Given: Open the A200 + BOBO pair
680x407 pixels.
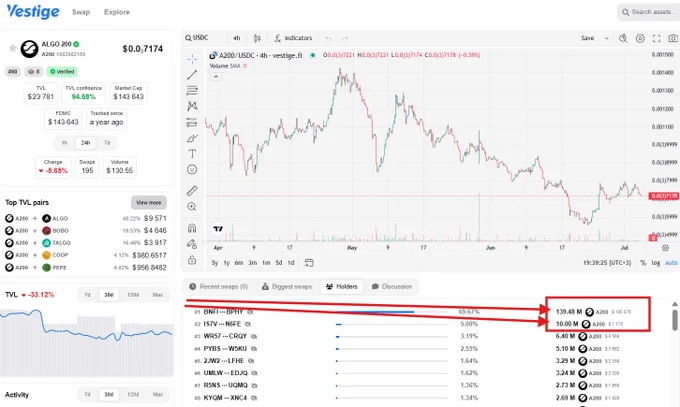Looking at the screenshot, I should tap(86, 230).
